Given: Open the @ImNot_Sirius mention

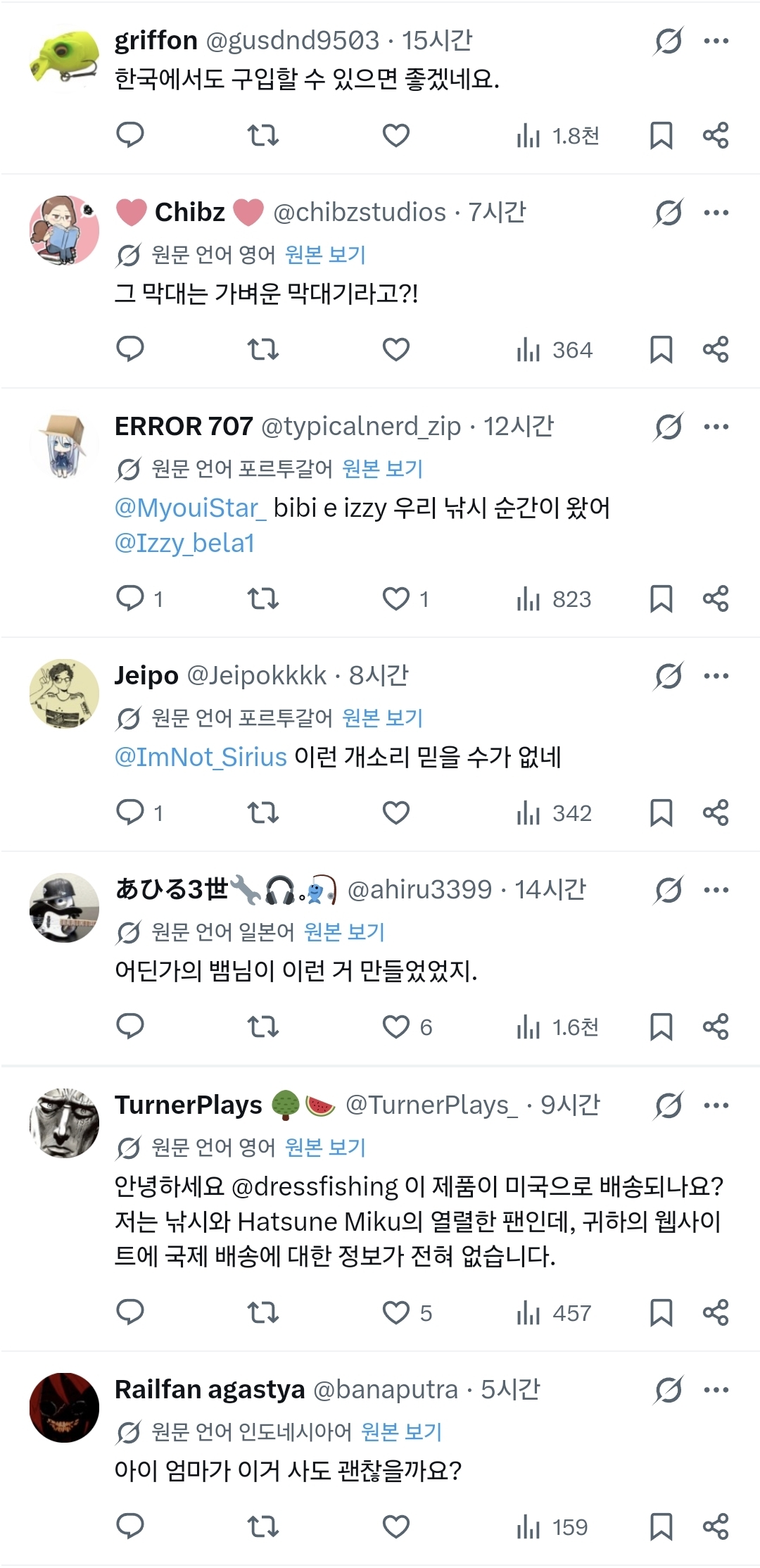Looking at the screenshot, I should (x=201, y=757).
